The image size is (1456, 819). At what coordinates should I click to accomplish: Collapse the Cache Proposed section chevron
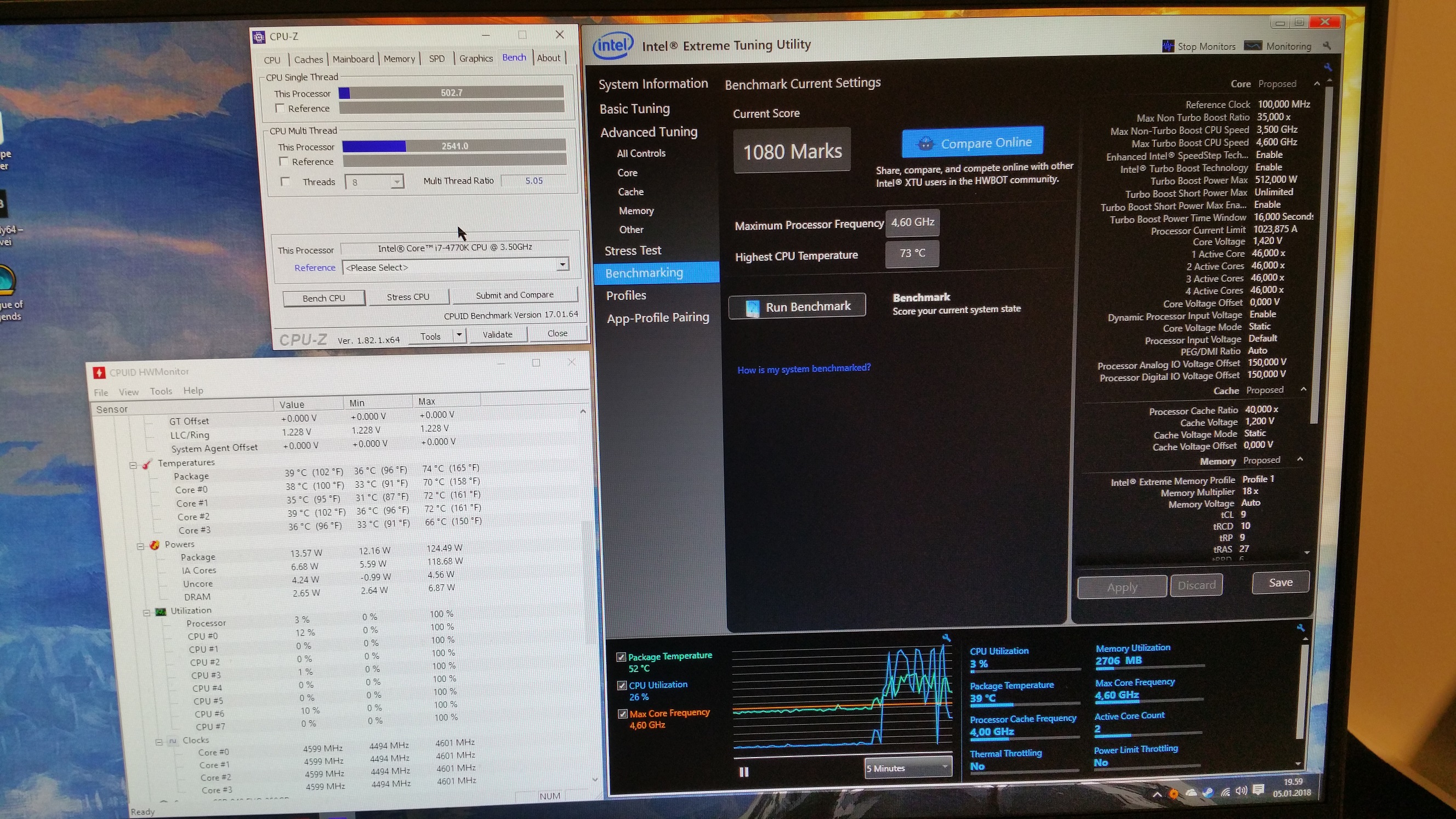point(1304,389)
